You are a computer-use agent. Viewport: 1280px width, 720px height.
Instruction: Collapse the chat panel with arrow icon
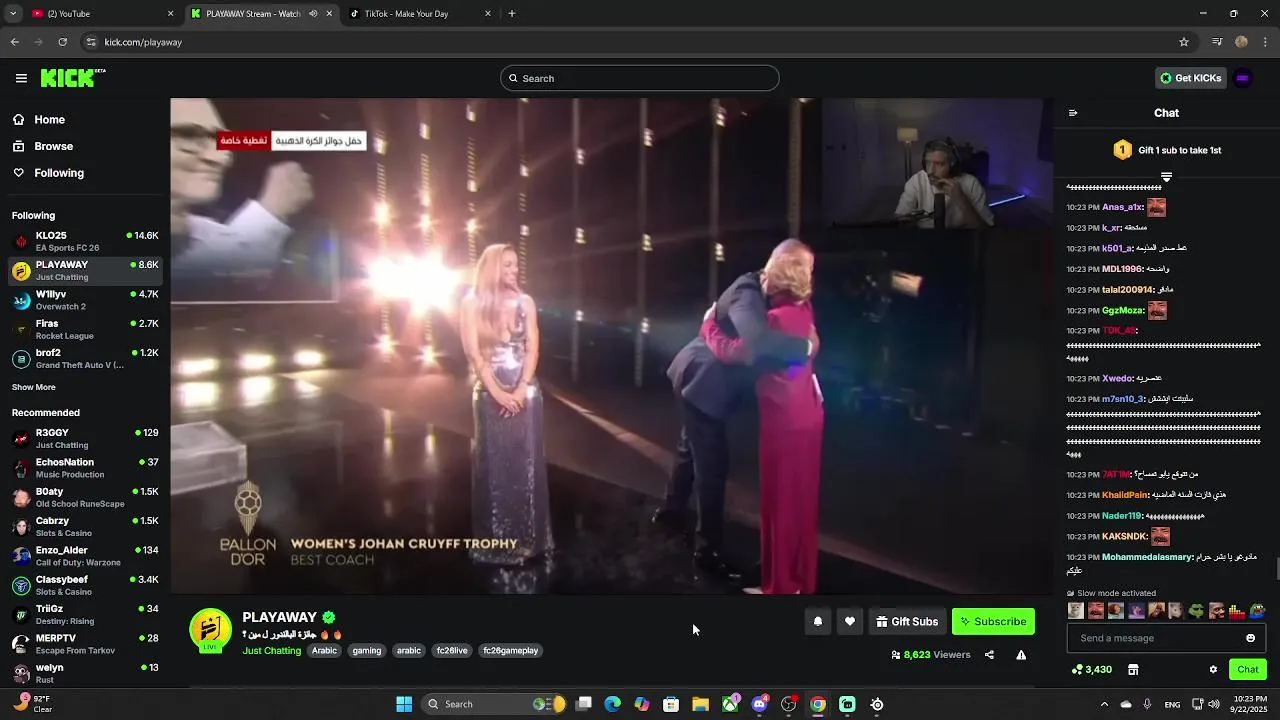click(x=1073, y=113)
